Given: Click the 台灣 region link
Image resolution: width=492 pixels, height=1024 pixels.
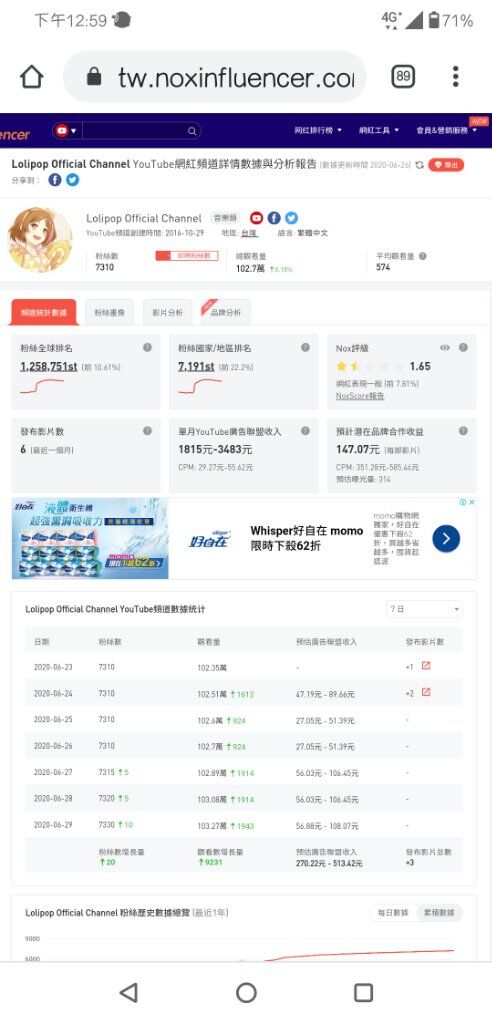Looking at the screenshot, I should (x=249, y=233).
